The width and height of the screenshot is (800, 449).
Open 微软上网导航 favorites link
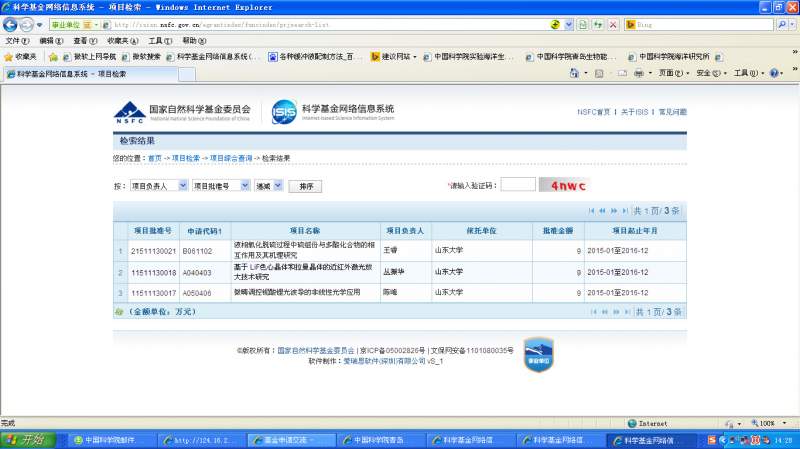89,57
